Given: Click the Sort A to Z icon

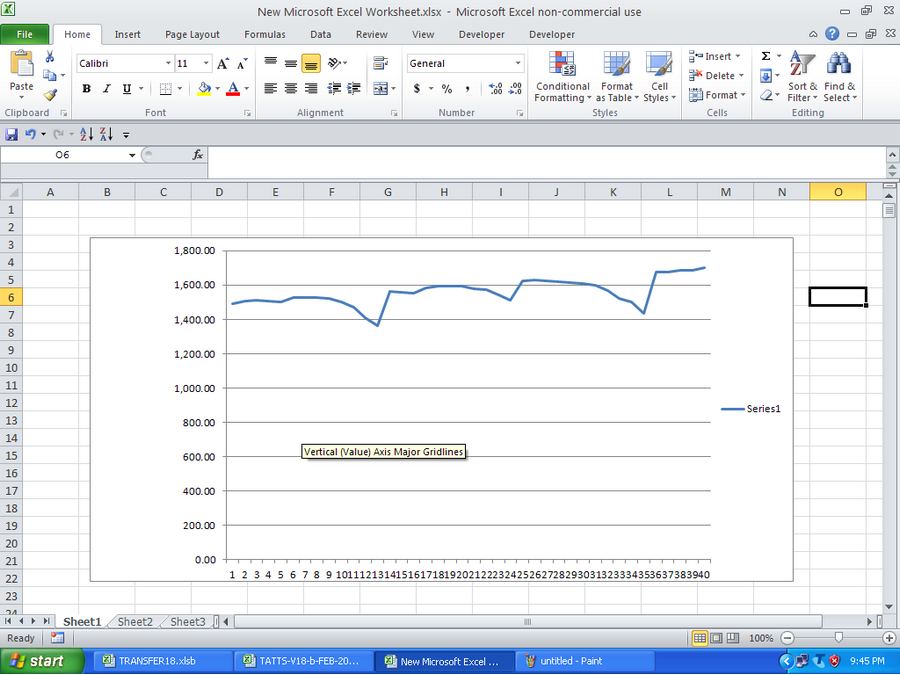Looking at the screenshot, I should [x=86, y=134].
